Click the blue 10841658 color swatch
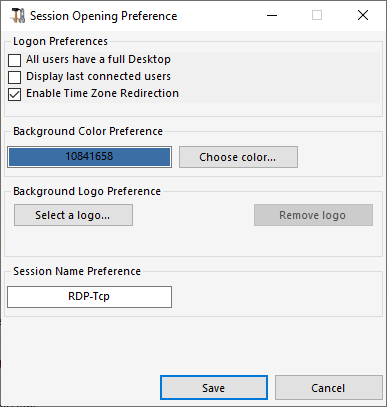The image size is (387, 407). 89,157
